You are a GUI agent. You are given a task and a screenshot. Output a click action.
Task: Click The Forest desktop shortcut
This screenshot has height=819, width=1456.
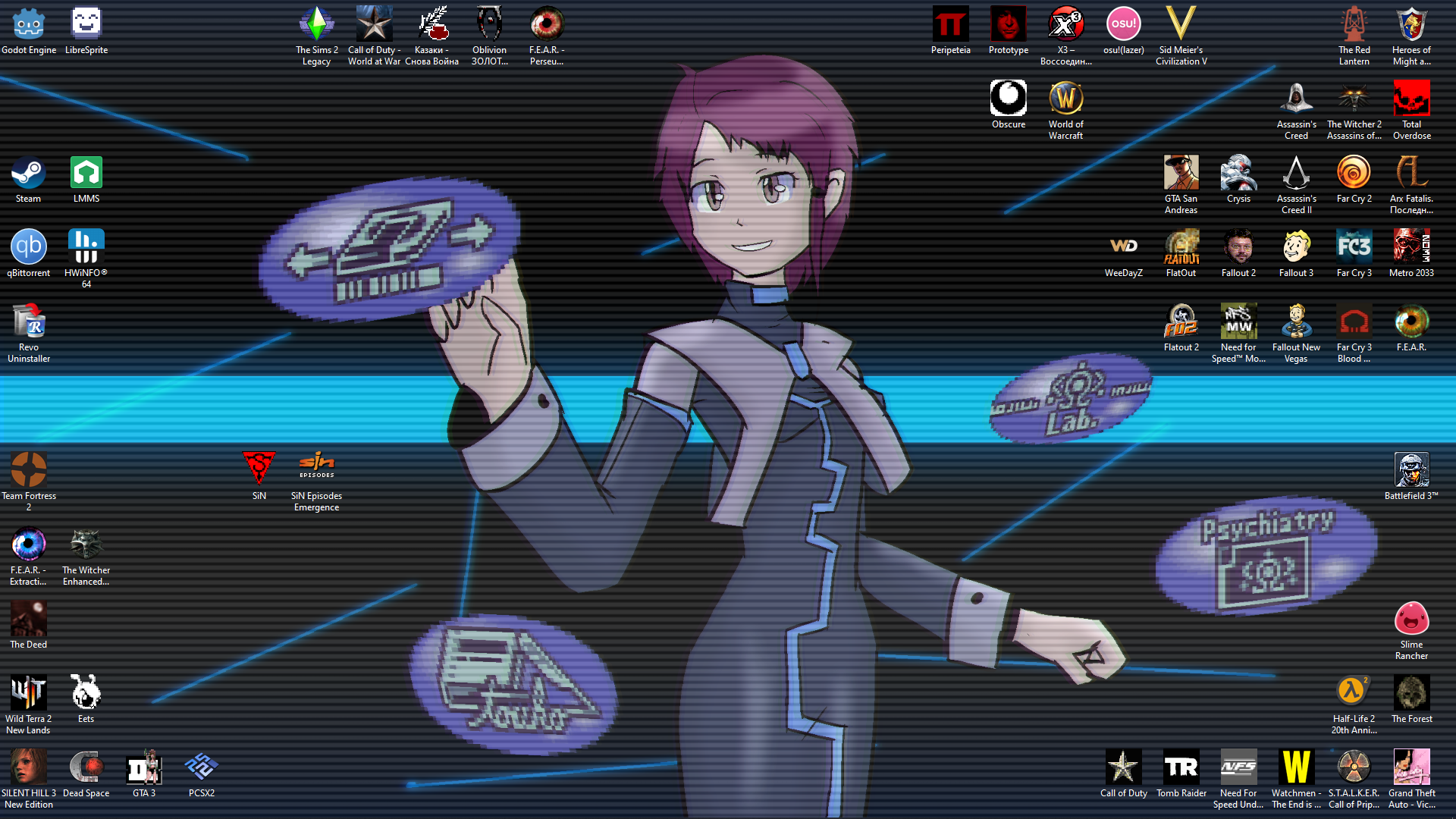pyautogui.click(x=1412, y=699)
